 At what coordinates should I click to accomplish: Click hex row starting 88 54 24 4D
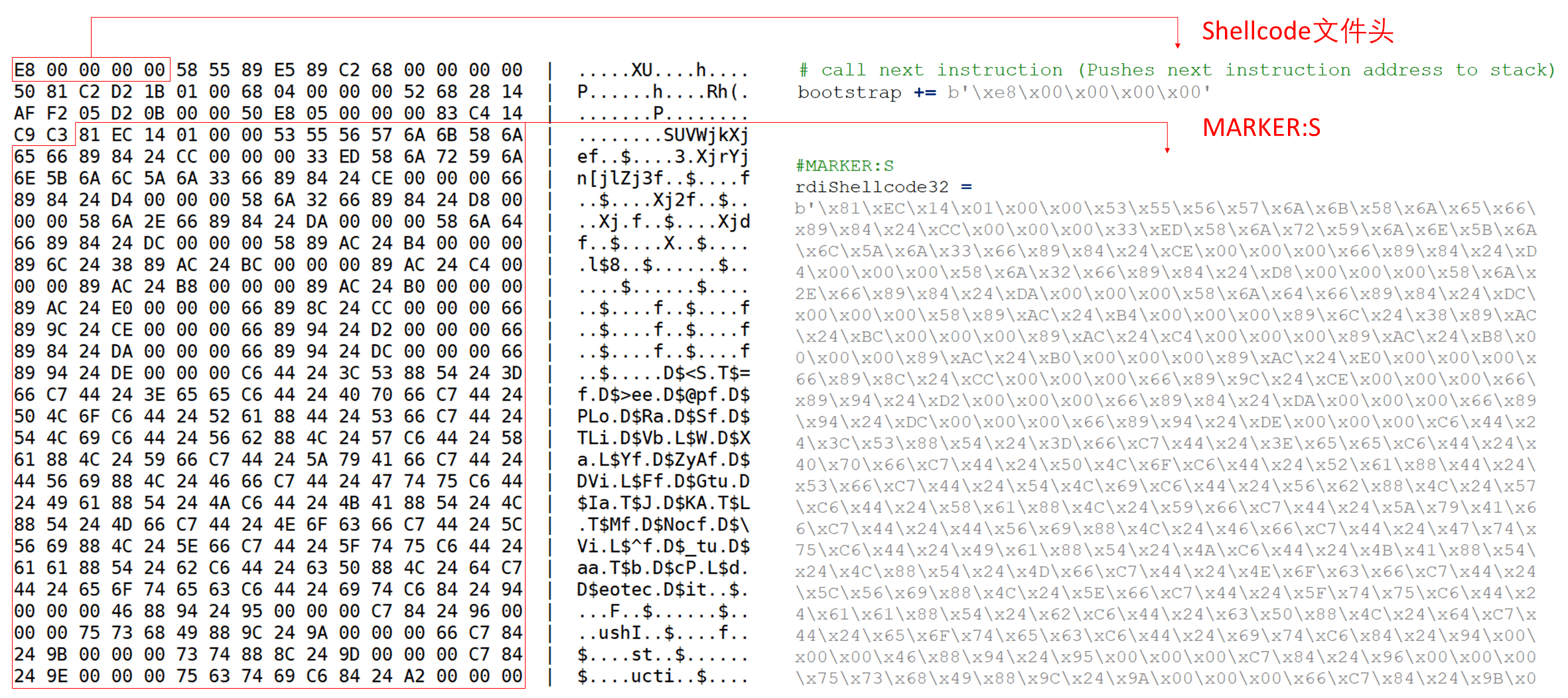tap(268, 524)
